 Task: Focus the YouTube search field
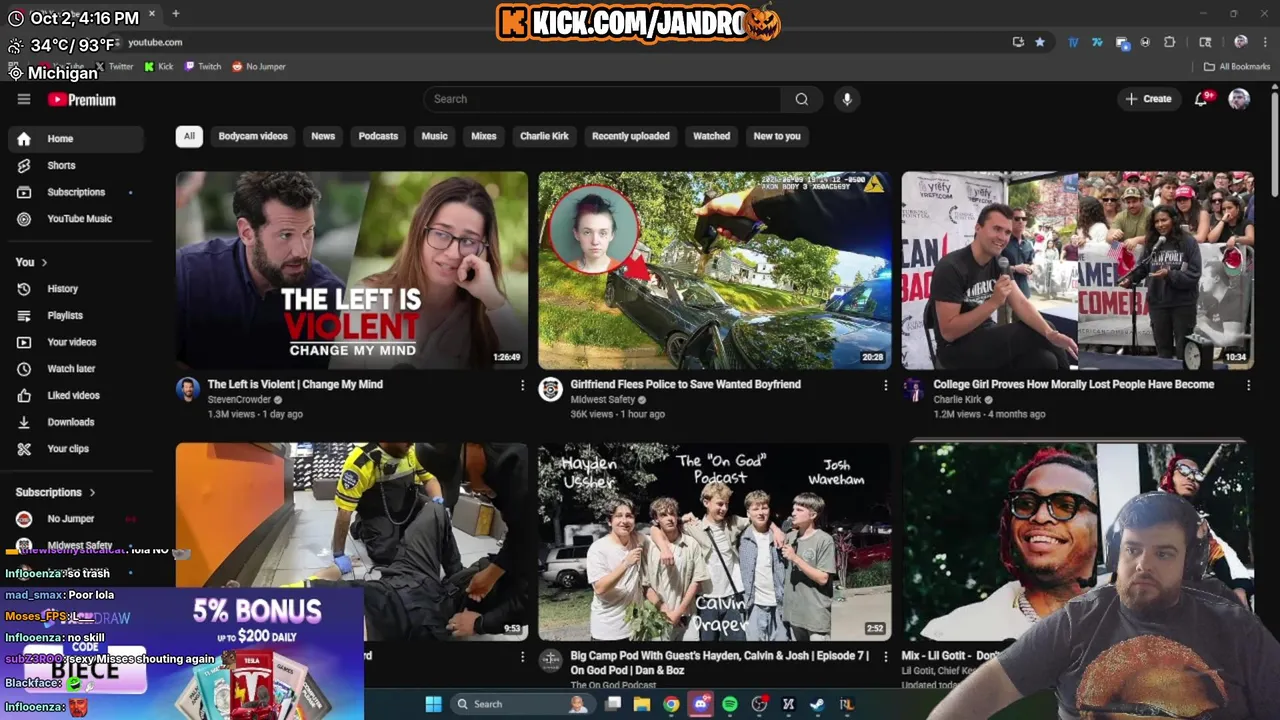pos(602,99)
